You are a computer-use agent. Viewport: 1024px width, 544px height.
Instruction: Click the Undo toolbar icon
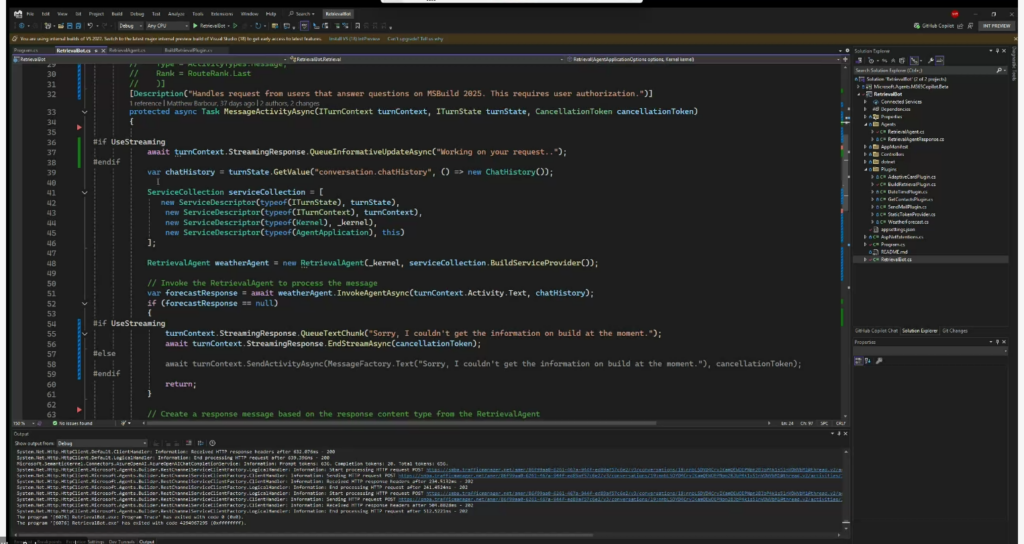[x=90, y=26]
